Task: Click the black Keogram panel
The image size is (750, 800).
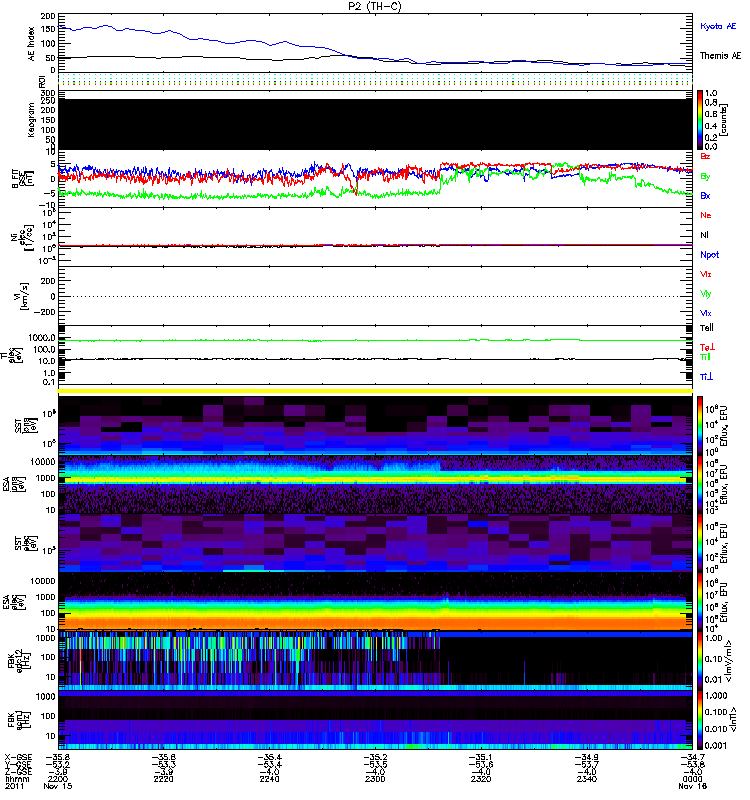Action: [377, 120]
